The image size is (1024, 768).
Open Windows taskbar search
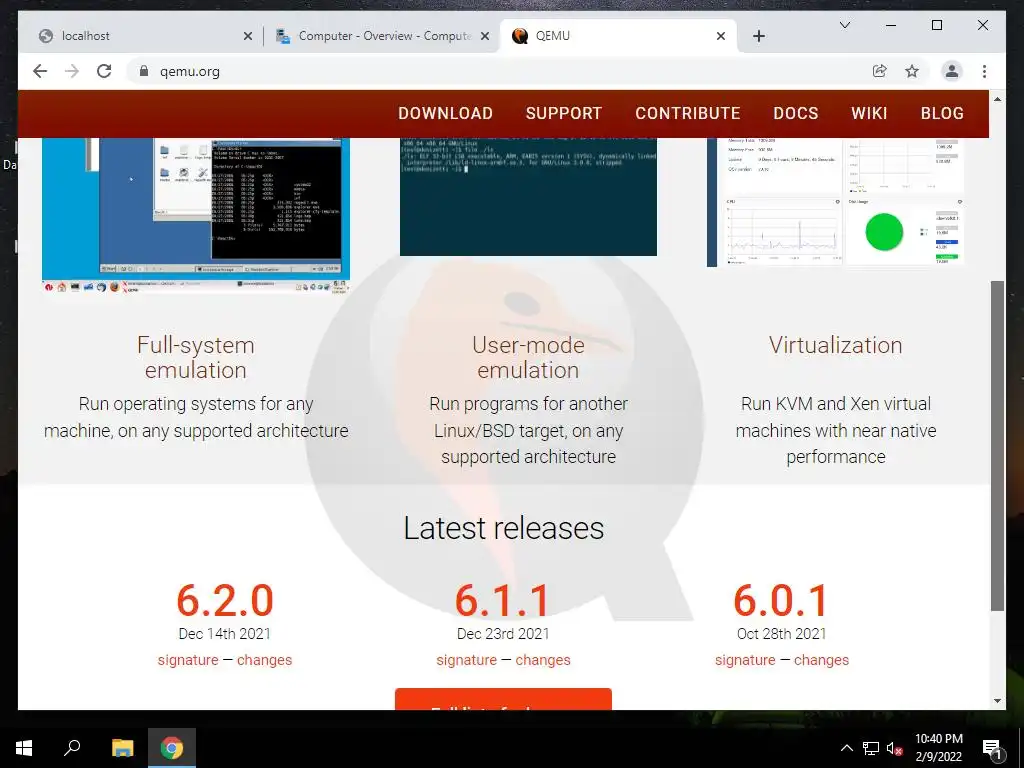click(72, 748)
